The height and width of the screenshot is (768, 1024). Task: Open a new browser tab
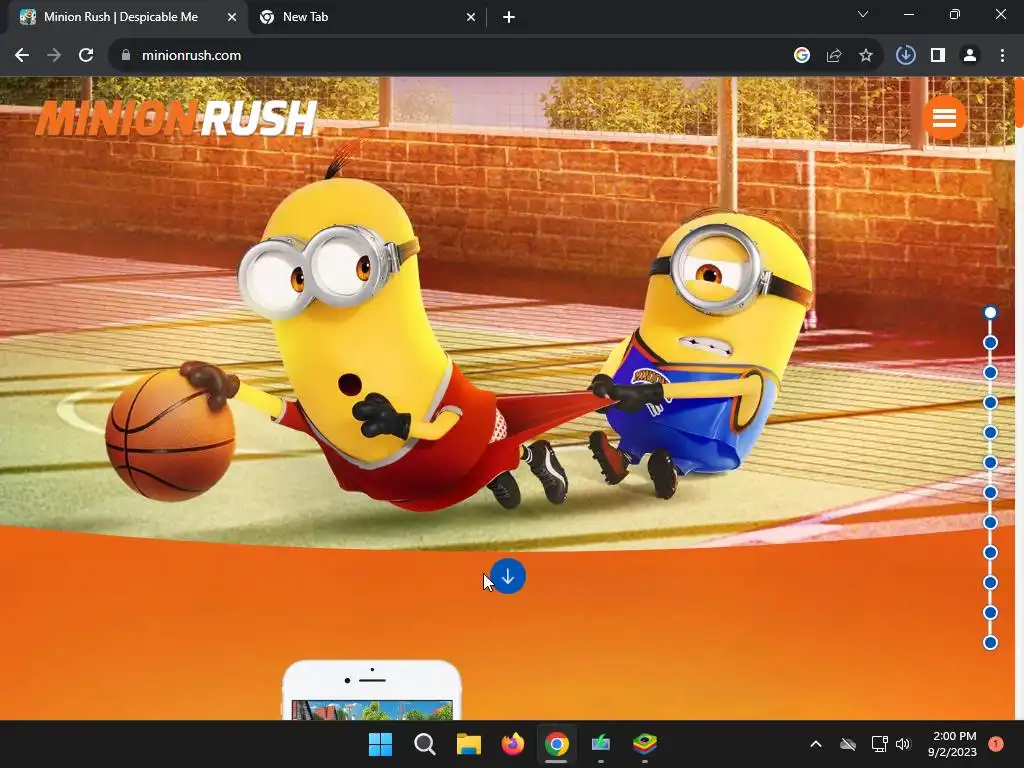(509, 18)
